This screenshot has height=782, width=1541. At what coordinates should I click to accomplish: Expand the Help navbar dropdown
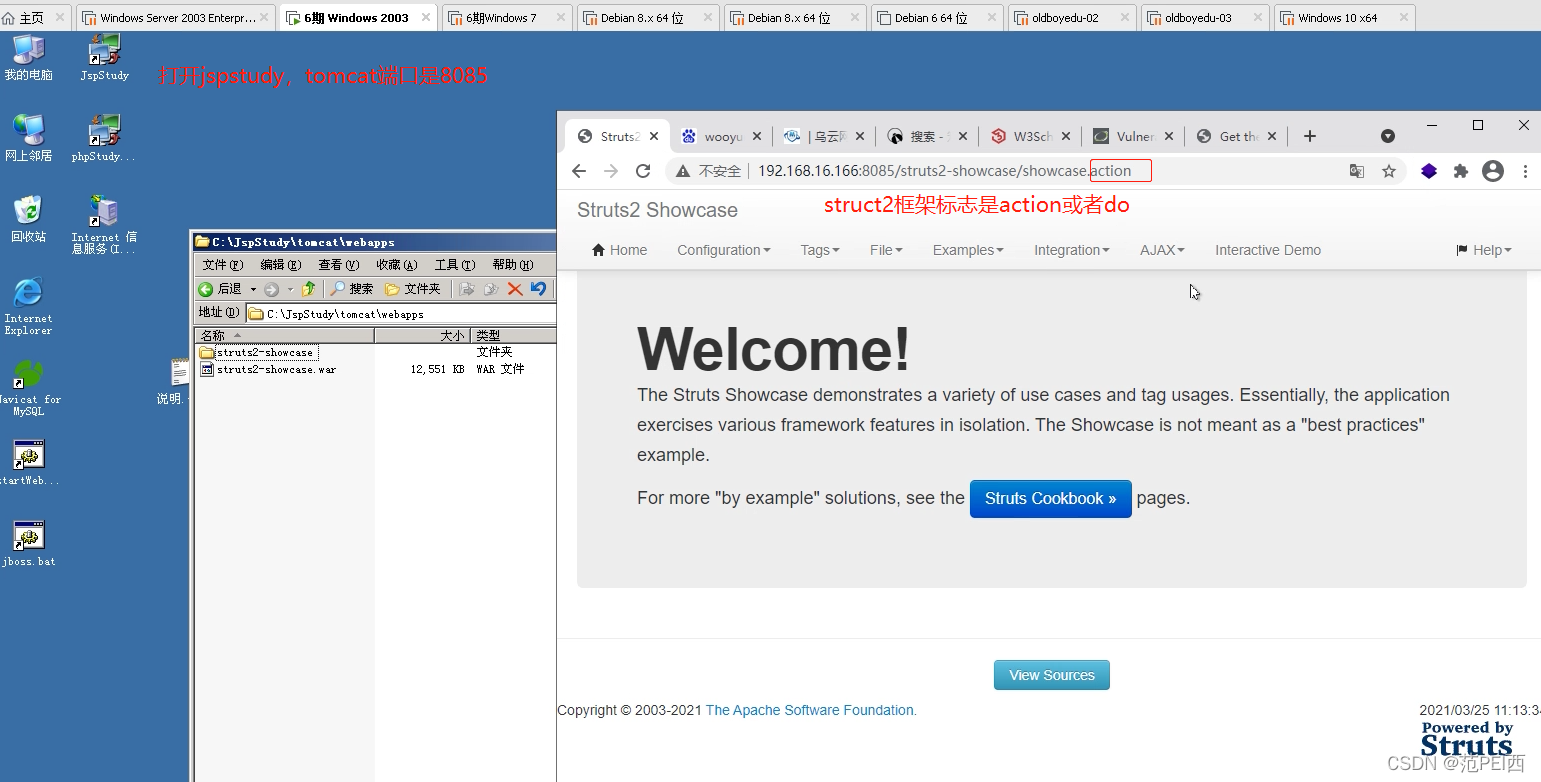(1484, 250)
